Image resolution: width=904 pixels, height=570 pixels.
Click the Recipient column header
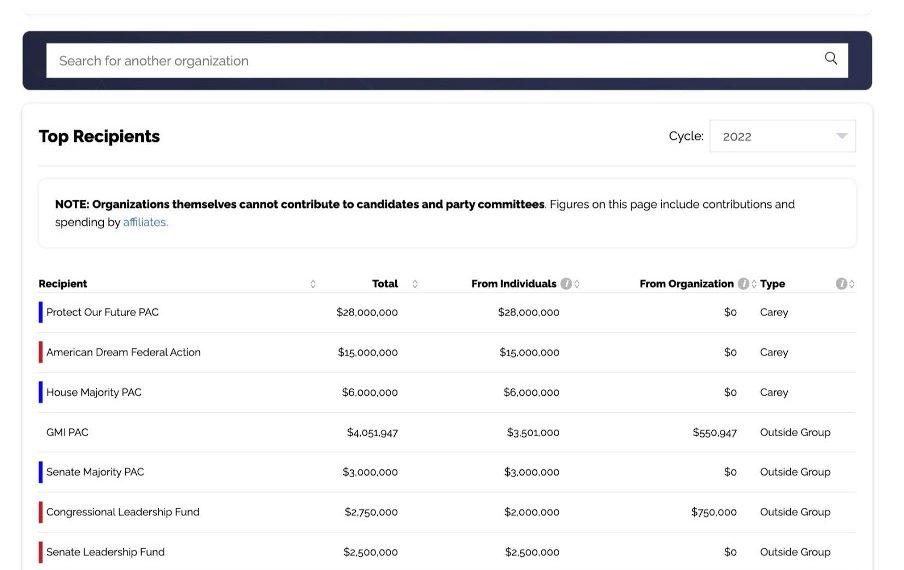click(63, 284)
